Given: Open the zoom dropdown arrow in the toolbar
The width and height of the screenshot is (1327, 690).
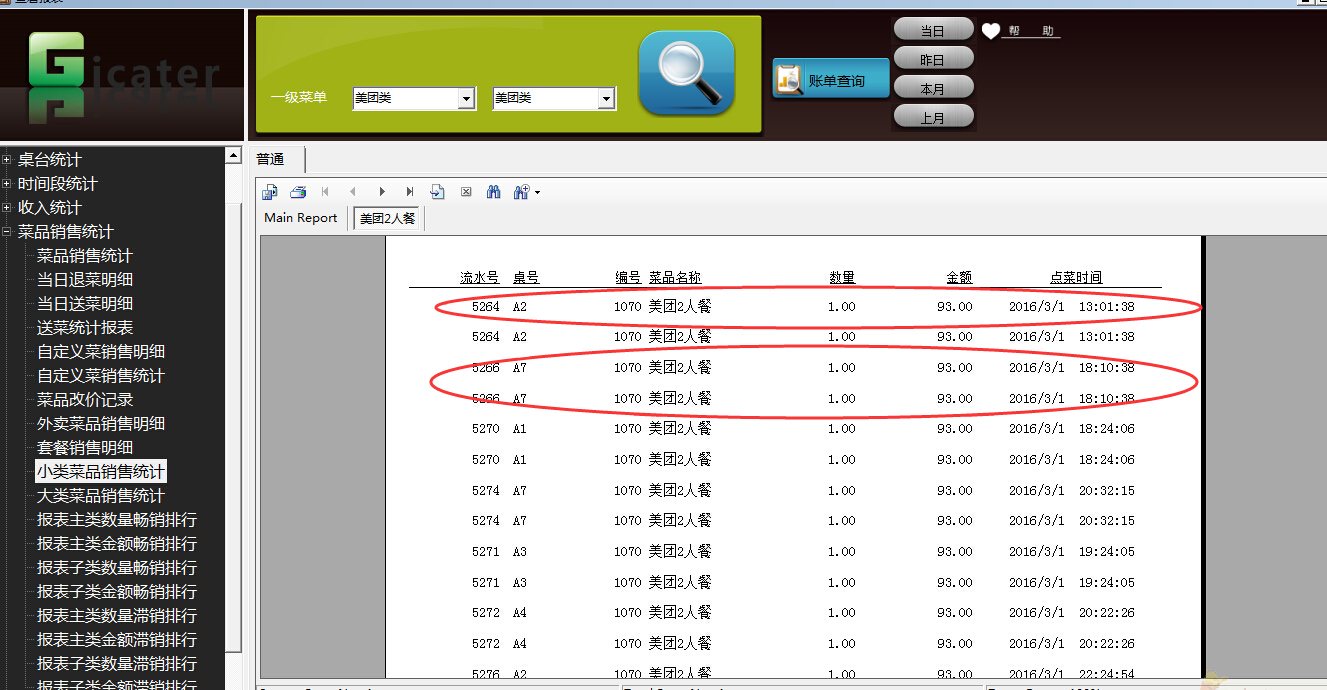Looking at the screenshot, I should click(x=537, y=192).
